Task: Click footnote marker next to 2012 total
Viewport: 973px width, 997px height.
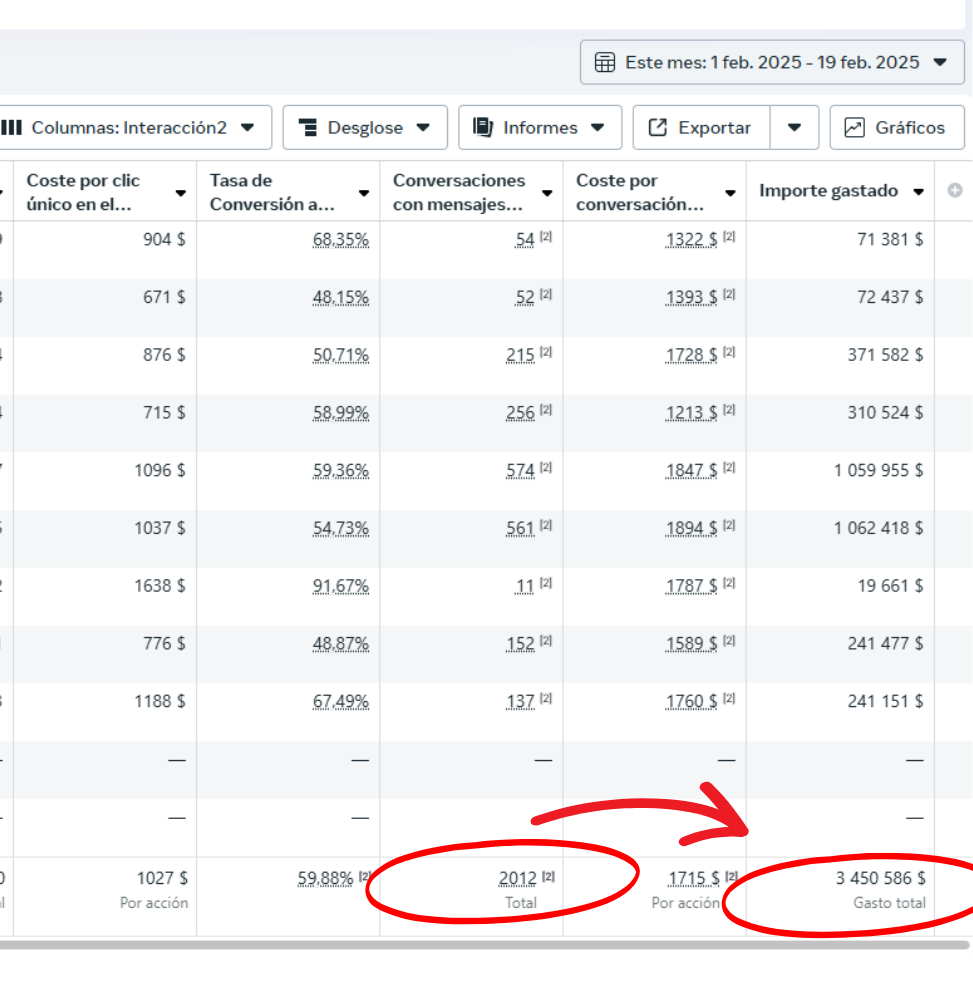Action: [548, 878]
